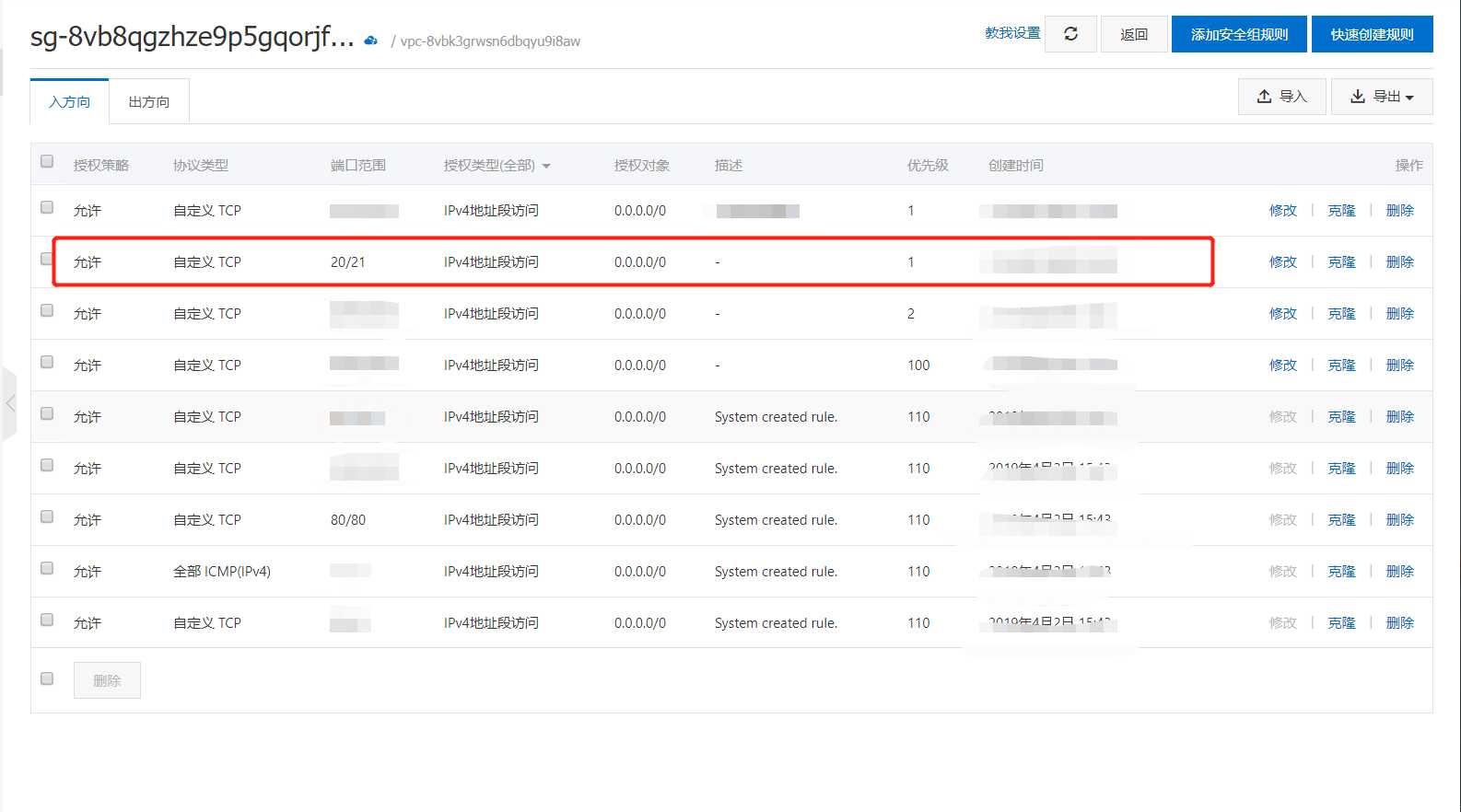Click the 协议类型 column header
The image size is (1461, 812).
[201, 166]
